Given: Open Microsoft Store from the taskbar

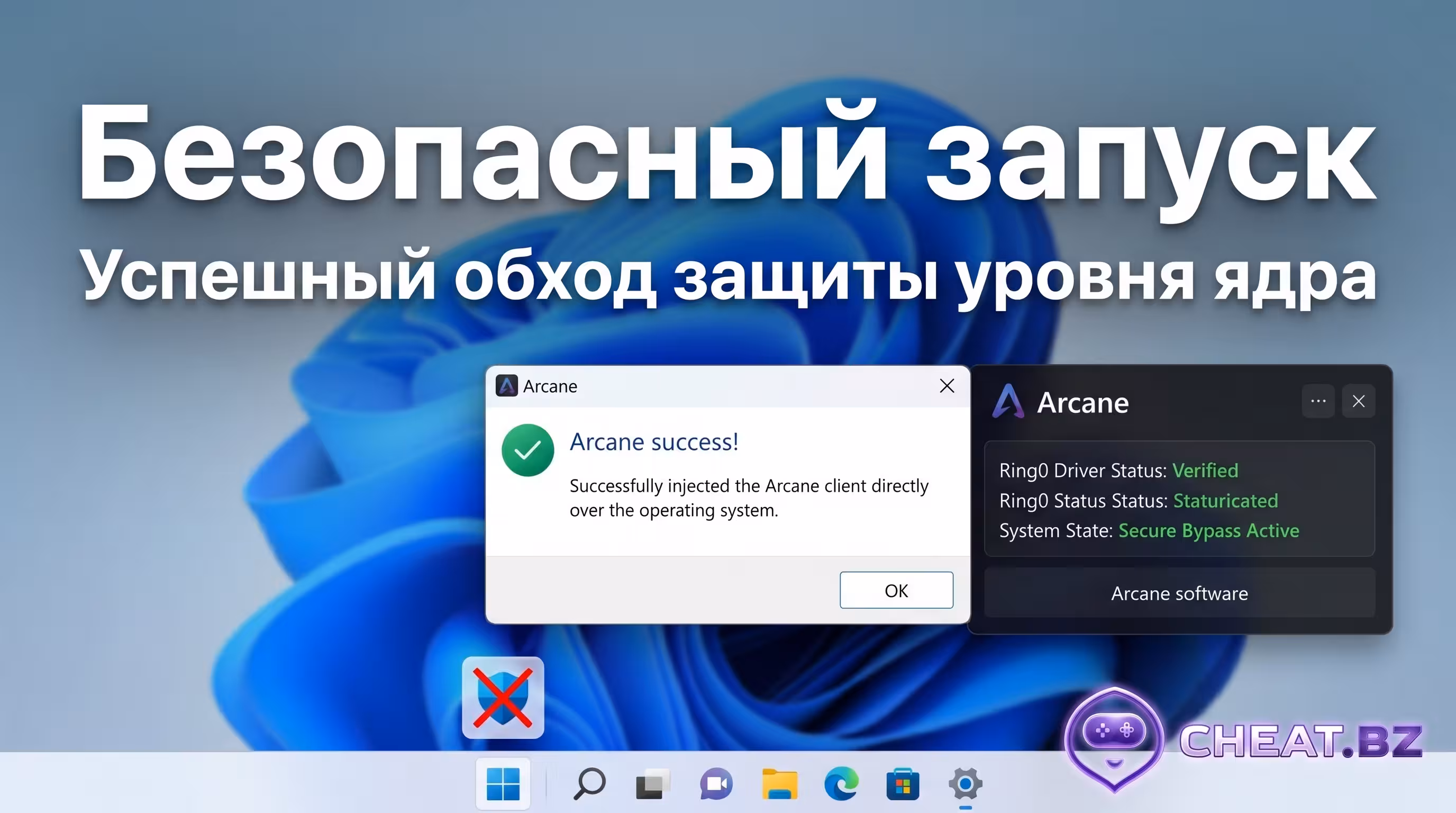Looking at the screenshot, I should [903, 784].
